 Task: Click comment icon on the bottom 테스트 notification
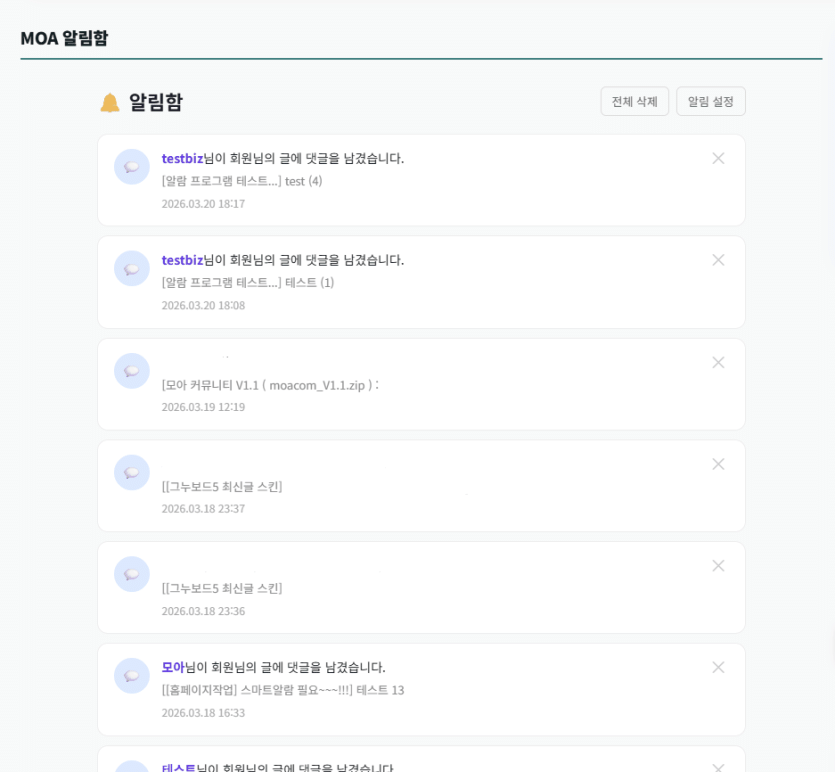click(131, 765)
